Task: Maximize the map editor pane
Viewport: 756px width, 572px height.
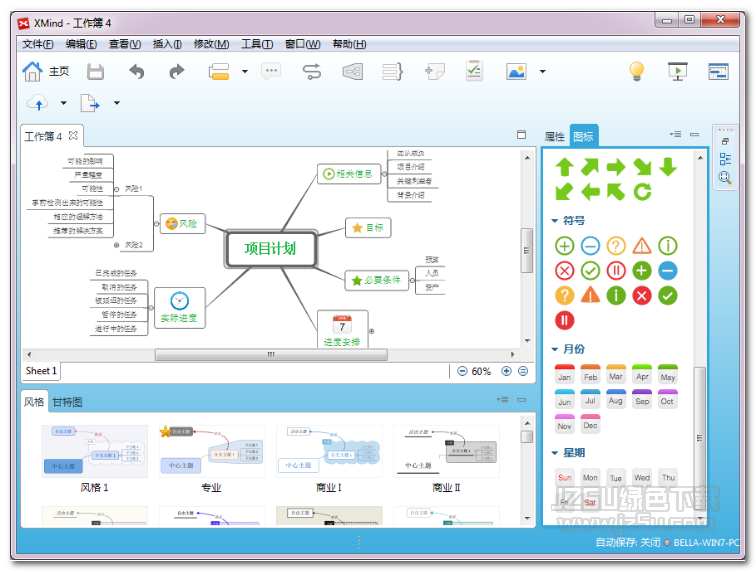Action: [521, 135]
